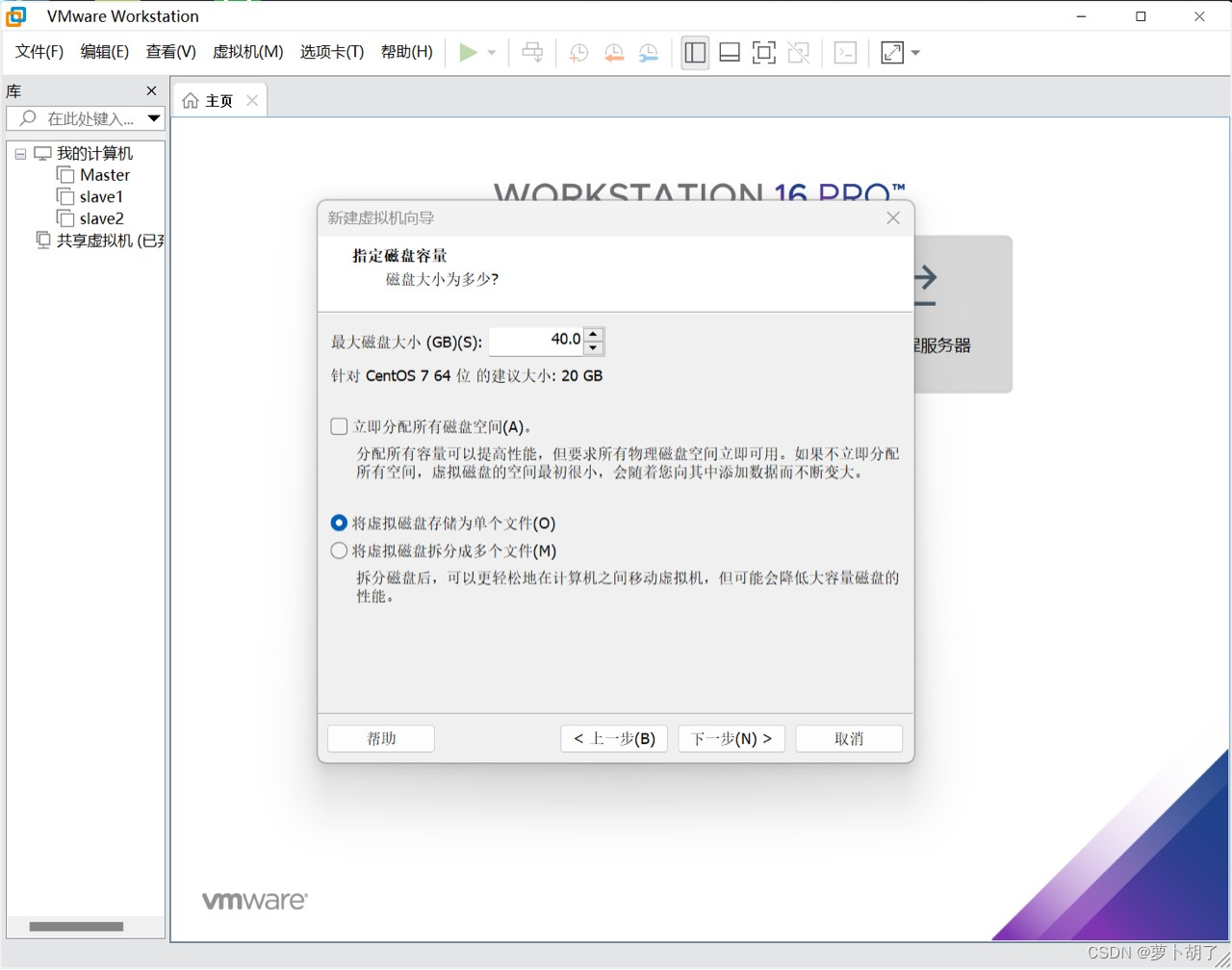This screenshot has height=970, width=1232.
Task: Select 我的计算机 in the library tree
Action: (95, 154)
